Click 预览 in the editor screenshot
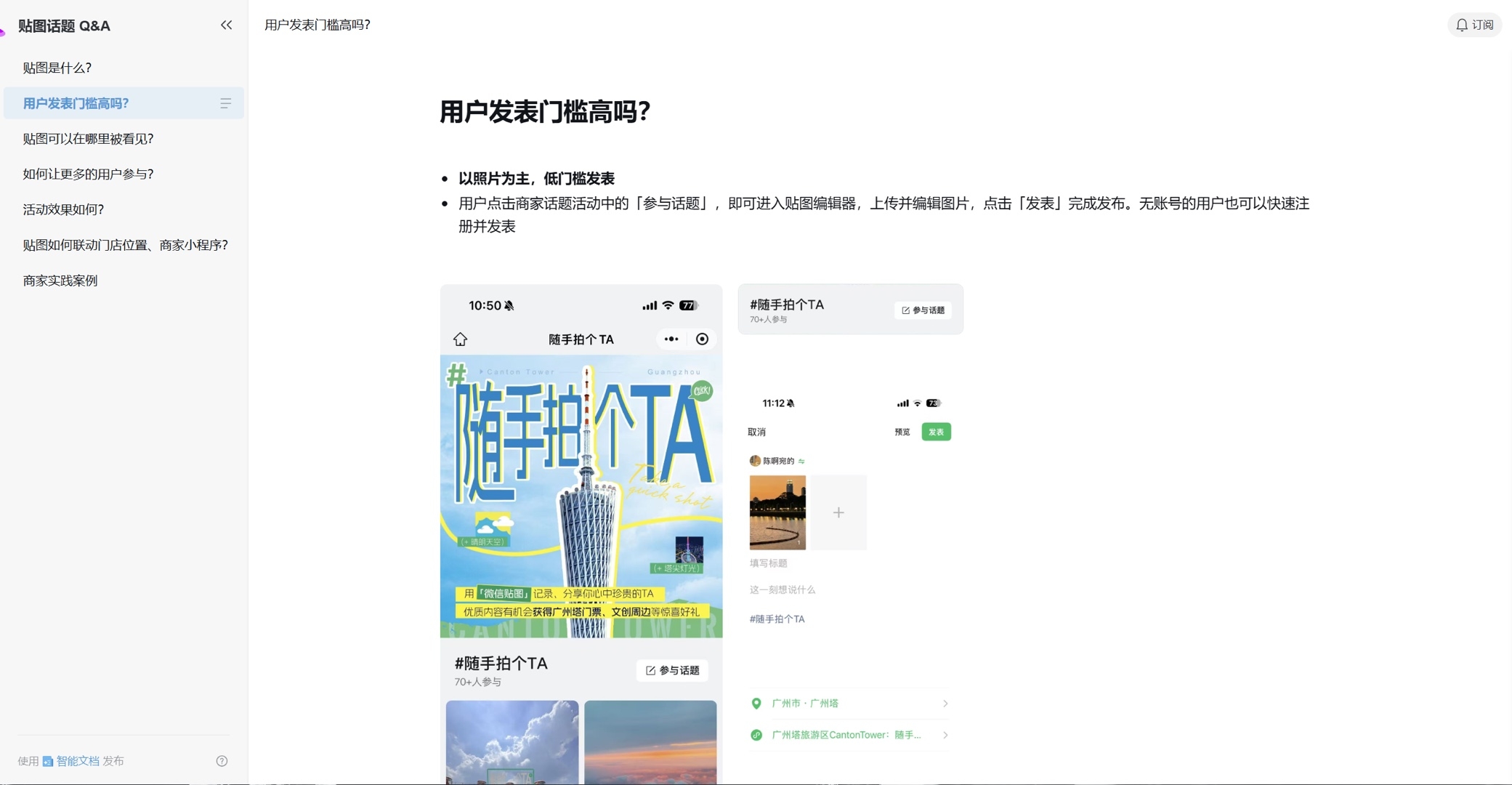 click(x=902, y=432)
